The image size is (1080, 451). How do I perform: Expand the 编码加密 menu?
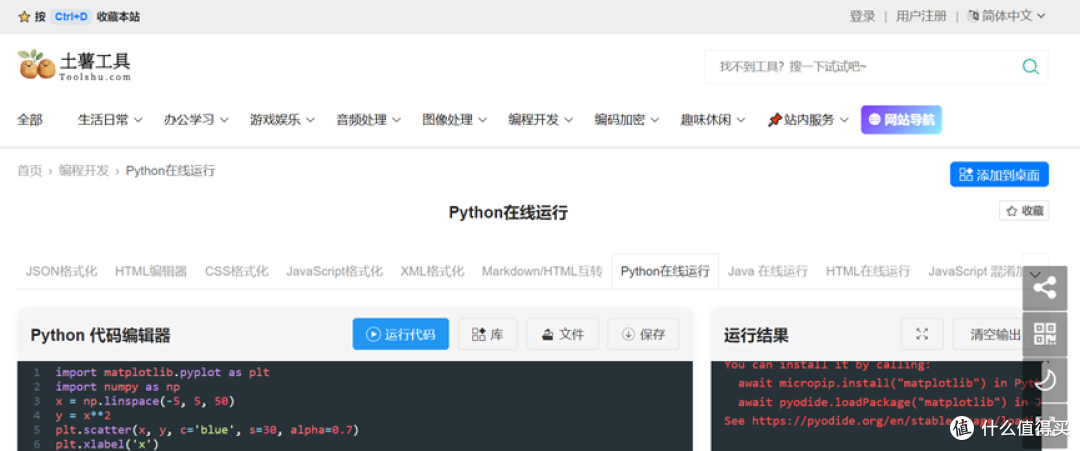[x=627, y=120]
